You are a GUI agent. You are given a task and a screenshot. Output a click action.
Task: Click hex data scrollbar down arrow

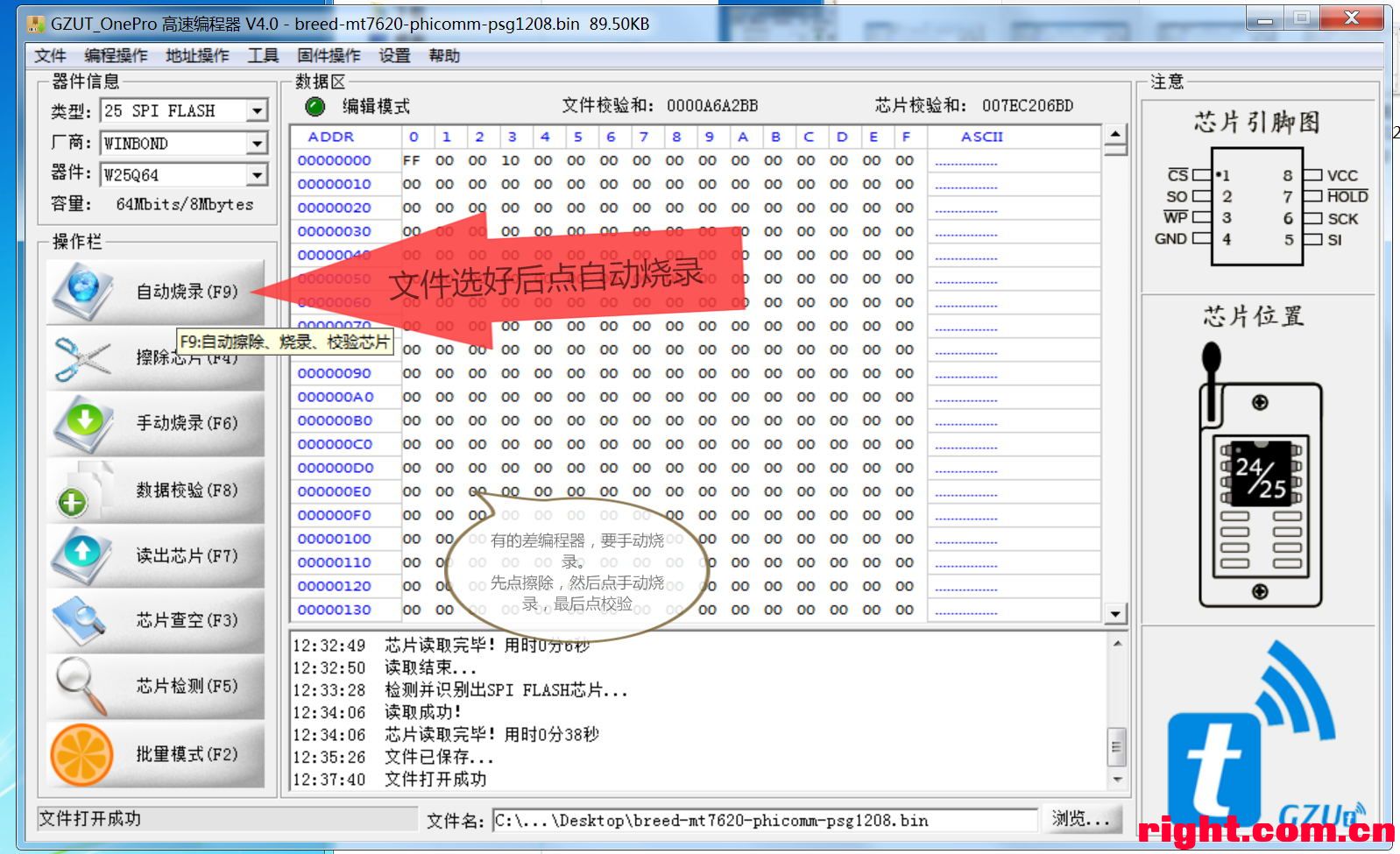click(1115, 613)
